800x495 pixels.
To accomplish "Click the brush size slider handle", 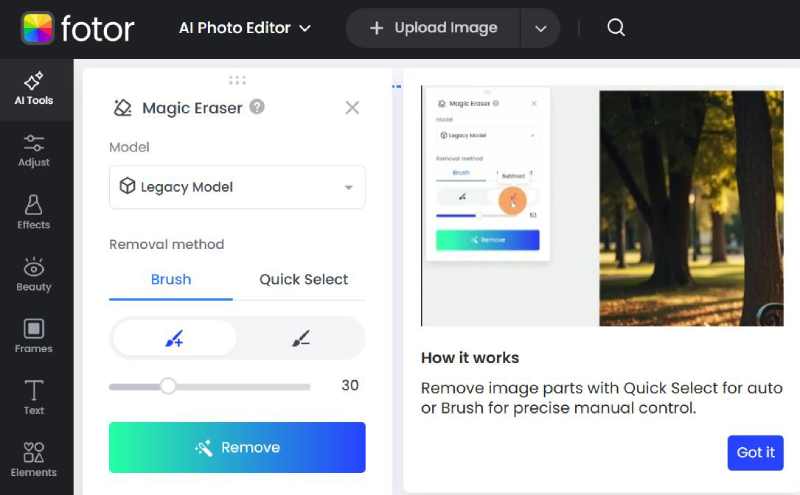I will tap(168, 386).
